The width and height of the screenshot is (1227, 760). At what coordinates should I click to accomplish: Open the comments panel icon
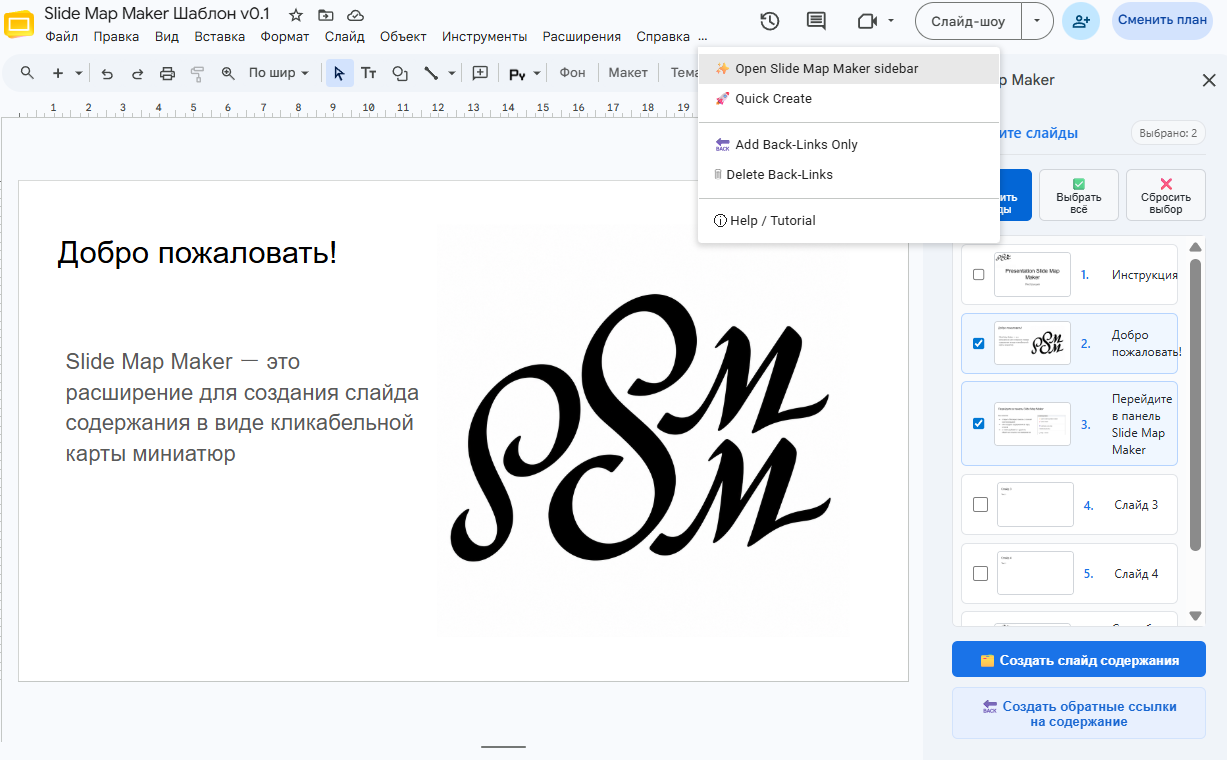click(x=816, y=21)
